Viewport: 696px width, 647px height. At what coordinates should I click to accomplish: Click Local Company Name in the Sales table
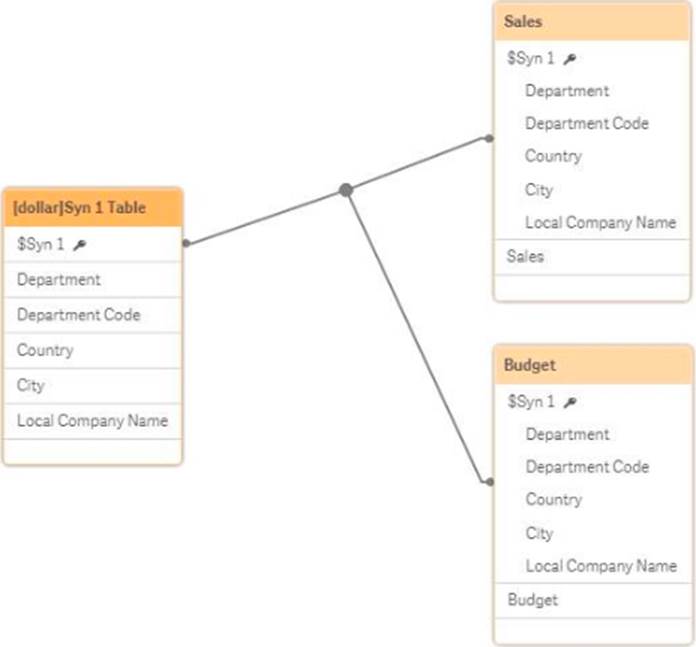600,222
